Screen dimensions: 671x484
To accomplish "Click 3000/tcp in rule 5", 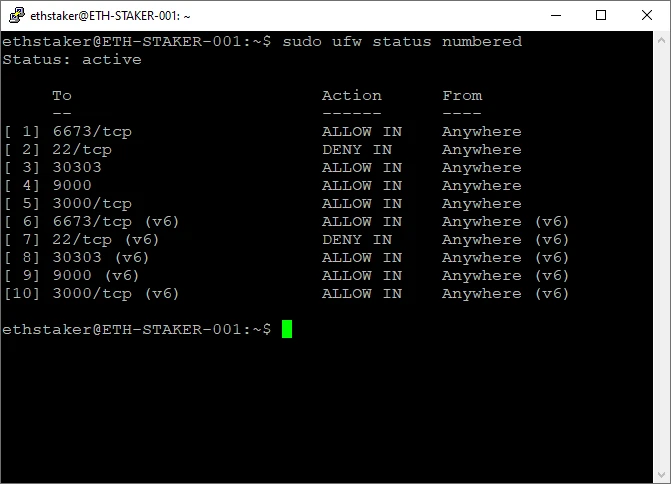I will click(92, 204).
